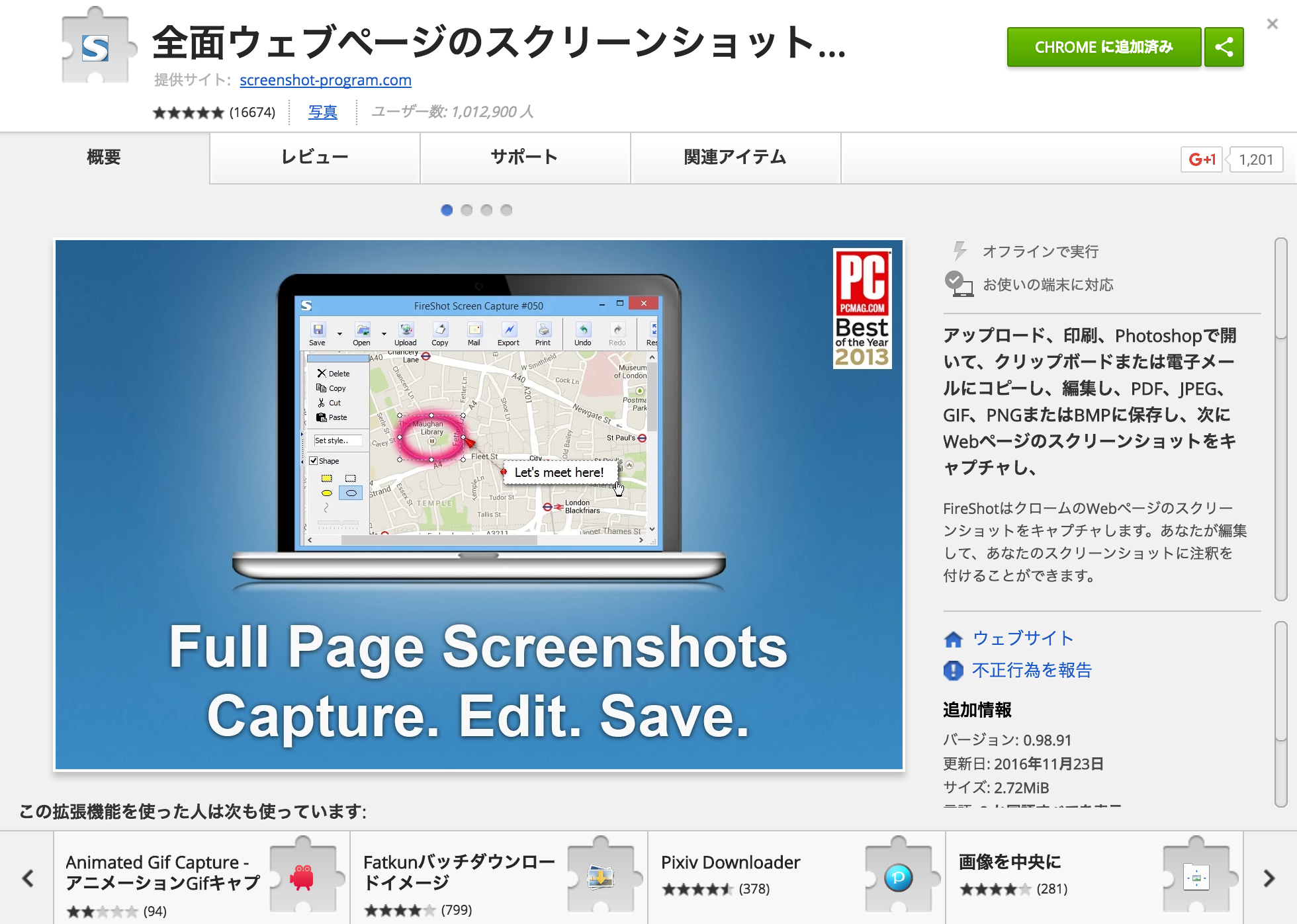Screen dimensions: 1297x924
Task: Open the screenshot-program.com link
Action: tap(325, 80)
